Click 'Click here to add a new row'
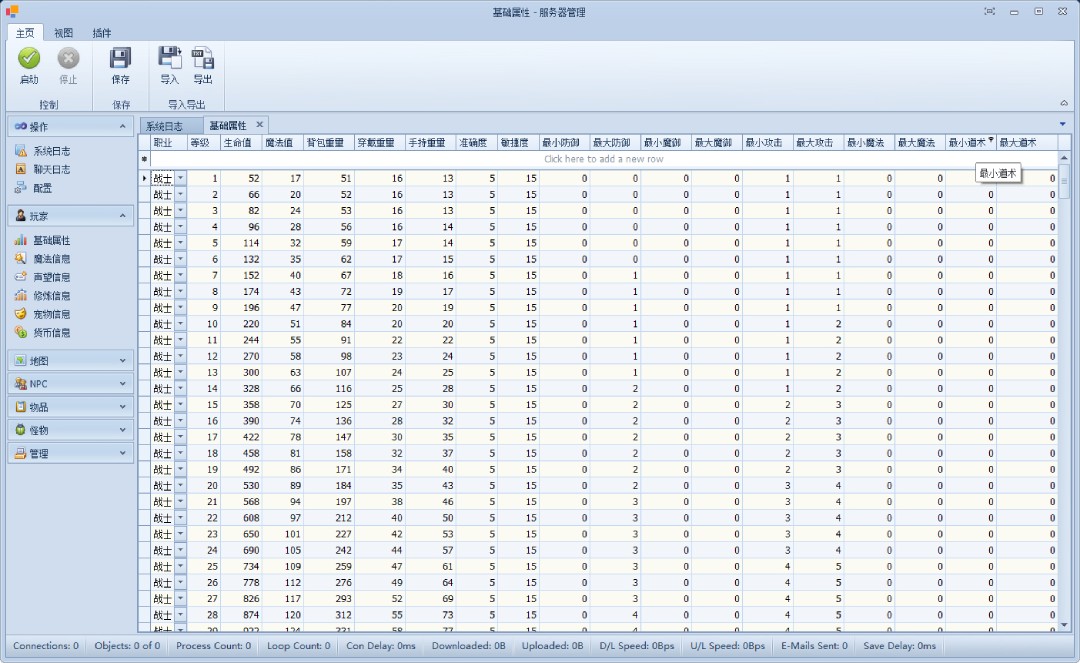 [603, 159]
